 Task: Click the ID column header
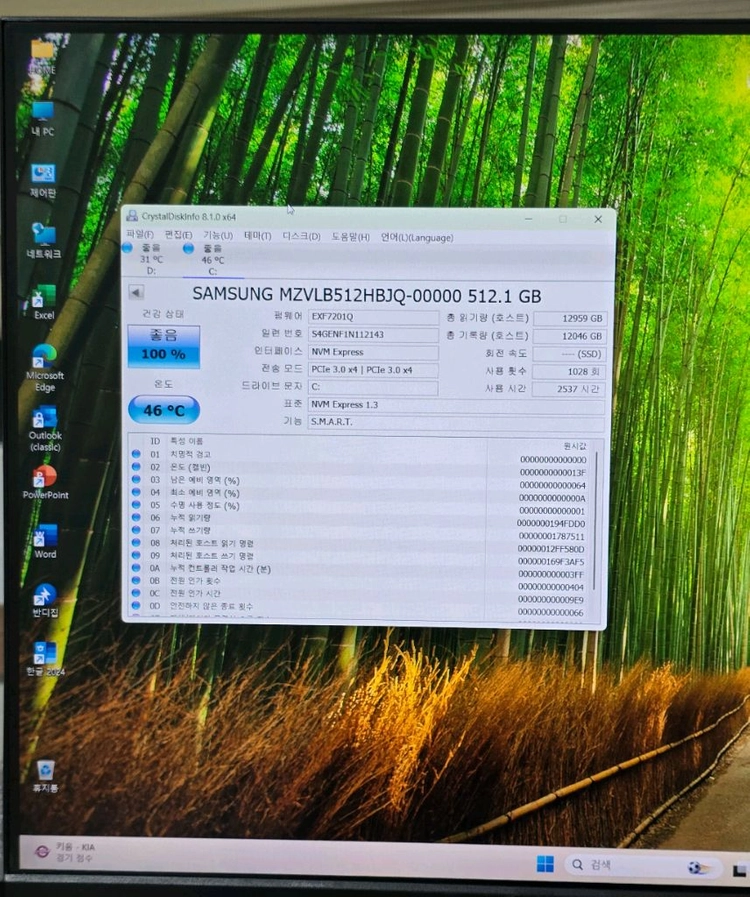(154, 441)
